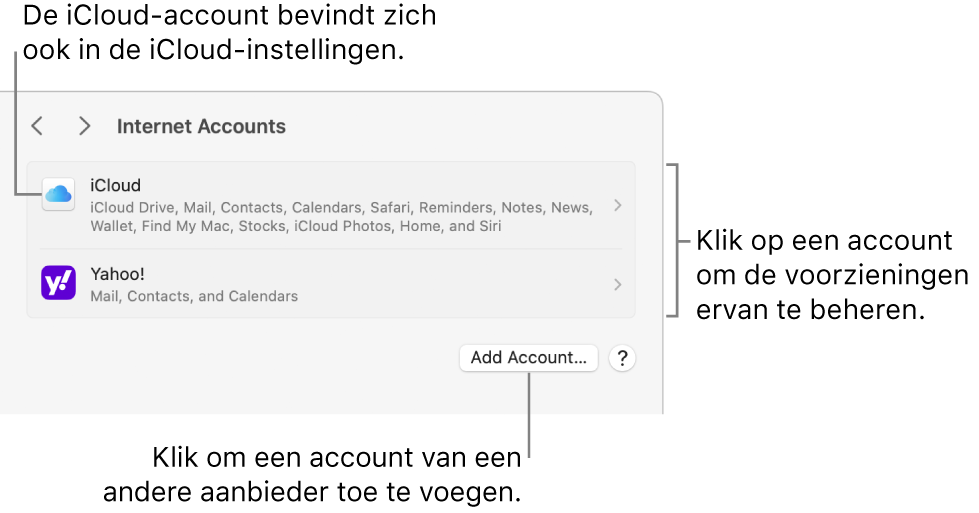
Task: Click the purple Yahoo! icon
Action: 58,284
